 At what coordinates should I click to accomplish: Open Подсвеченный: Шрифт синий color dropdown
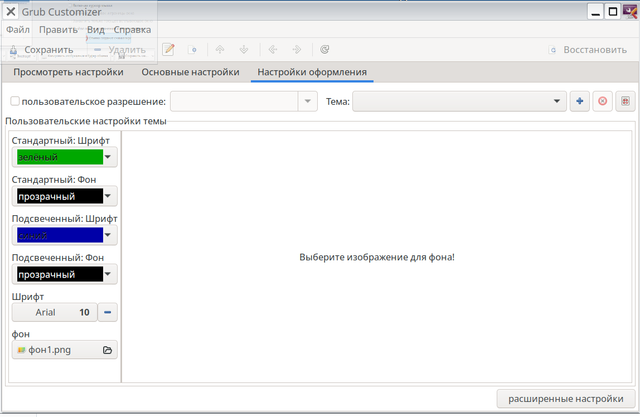64,235
